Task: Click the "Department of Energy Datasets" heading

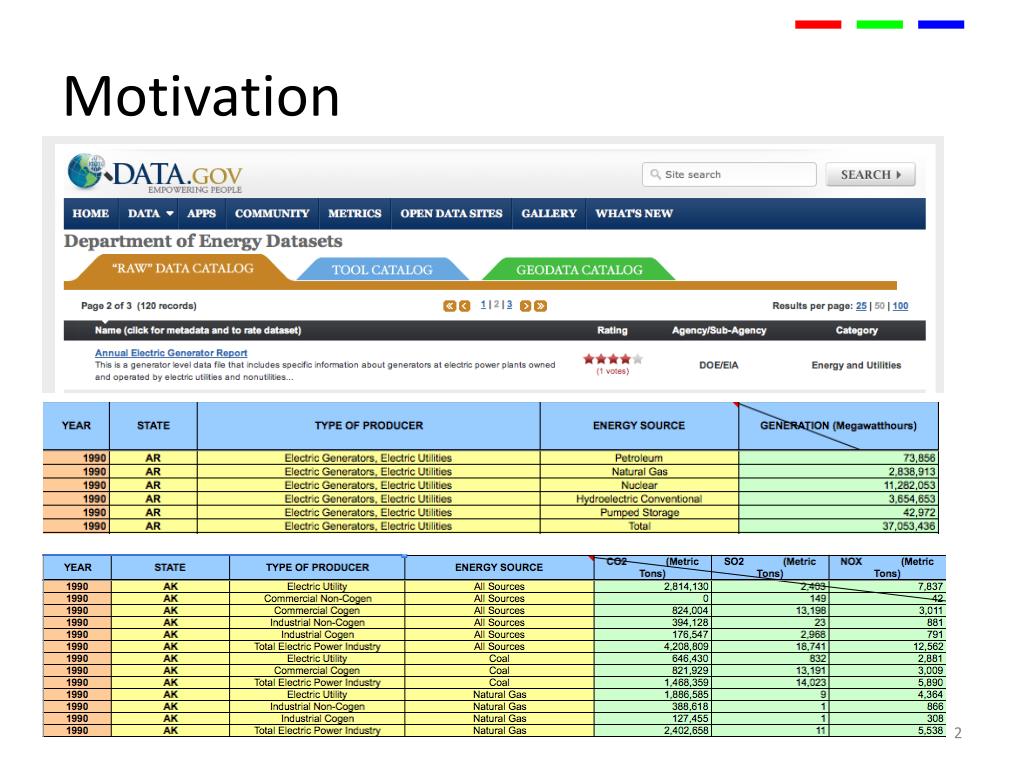Action: 203,242
